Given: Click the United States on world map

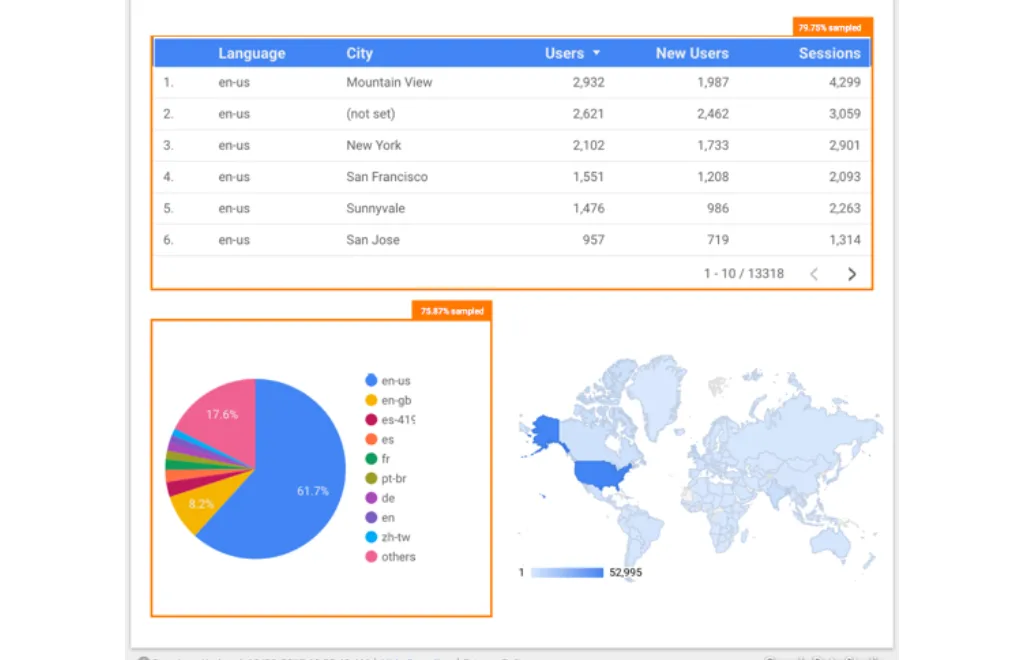Looking at the screenshot, I should pyautogui.click(x=601, y=470).
